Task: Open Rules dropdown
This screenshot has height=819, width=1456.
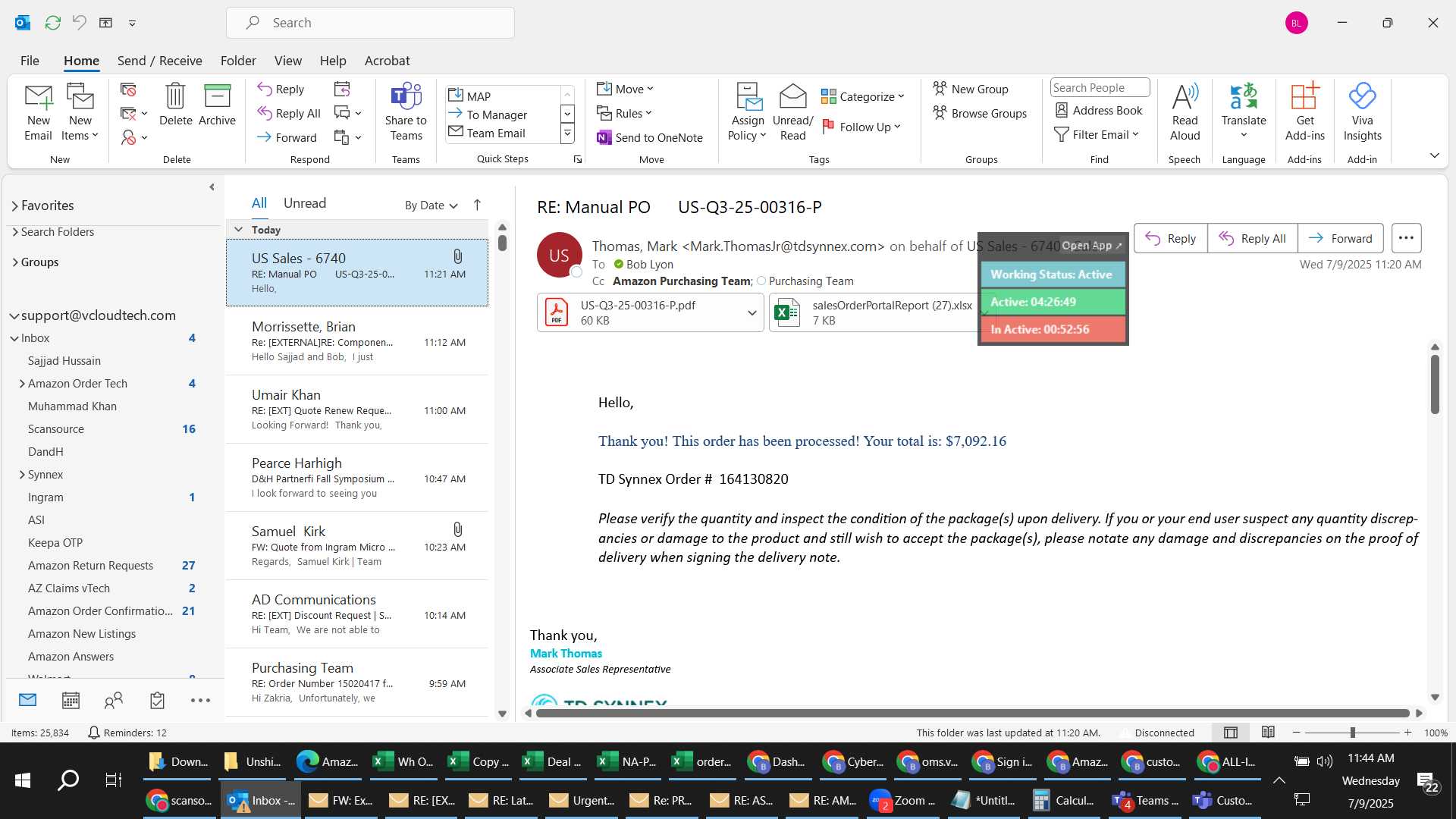Action: (x=624, y=114)
